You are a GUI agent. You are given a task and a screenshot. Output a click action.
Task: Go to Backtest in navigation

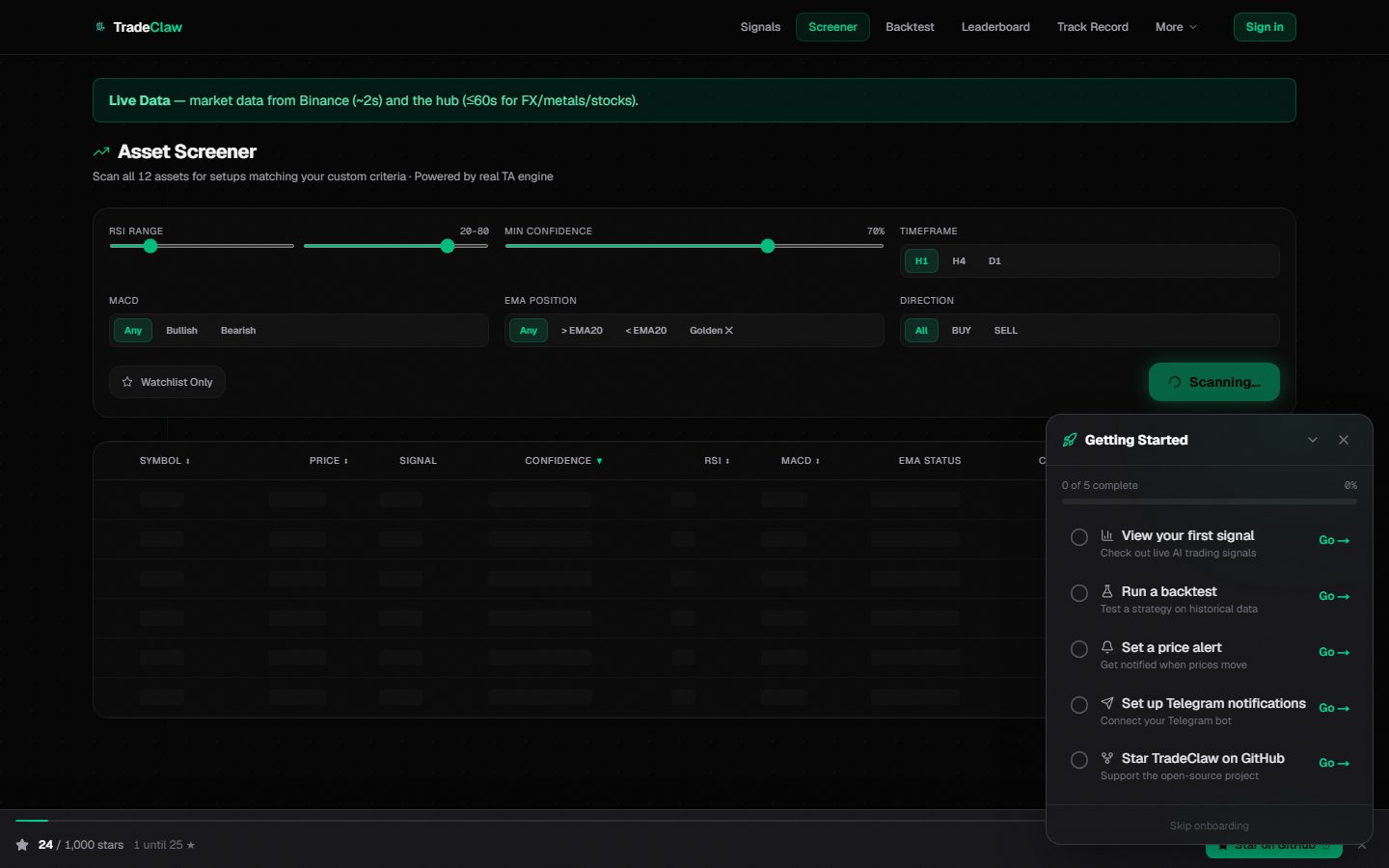click(x=910, y=27)
